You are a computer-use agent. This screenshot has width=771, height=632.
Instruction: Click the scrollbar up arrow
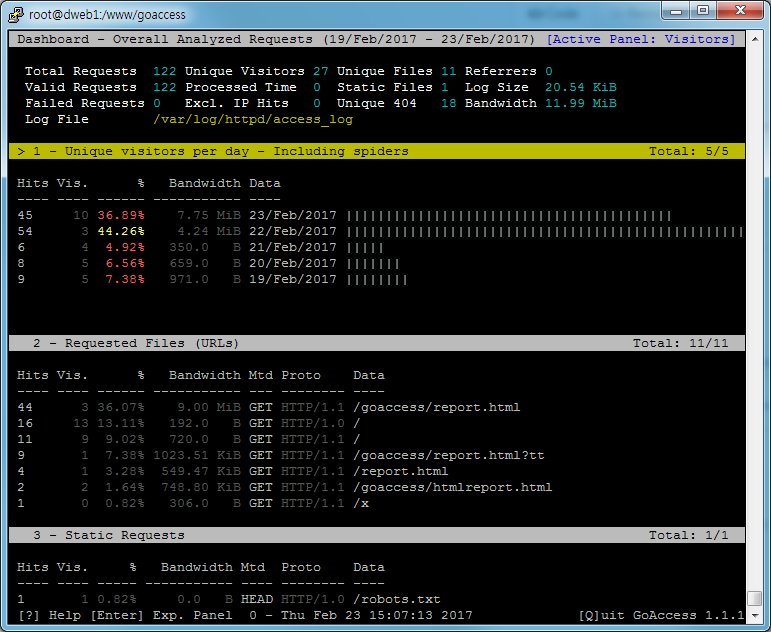tap(755, 38)
